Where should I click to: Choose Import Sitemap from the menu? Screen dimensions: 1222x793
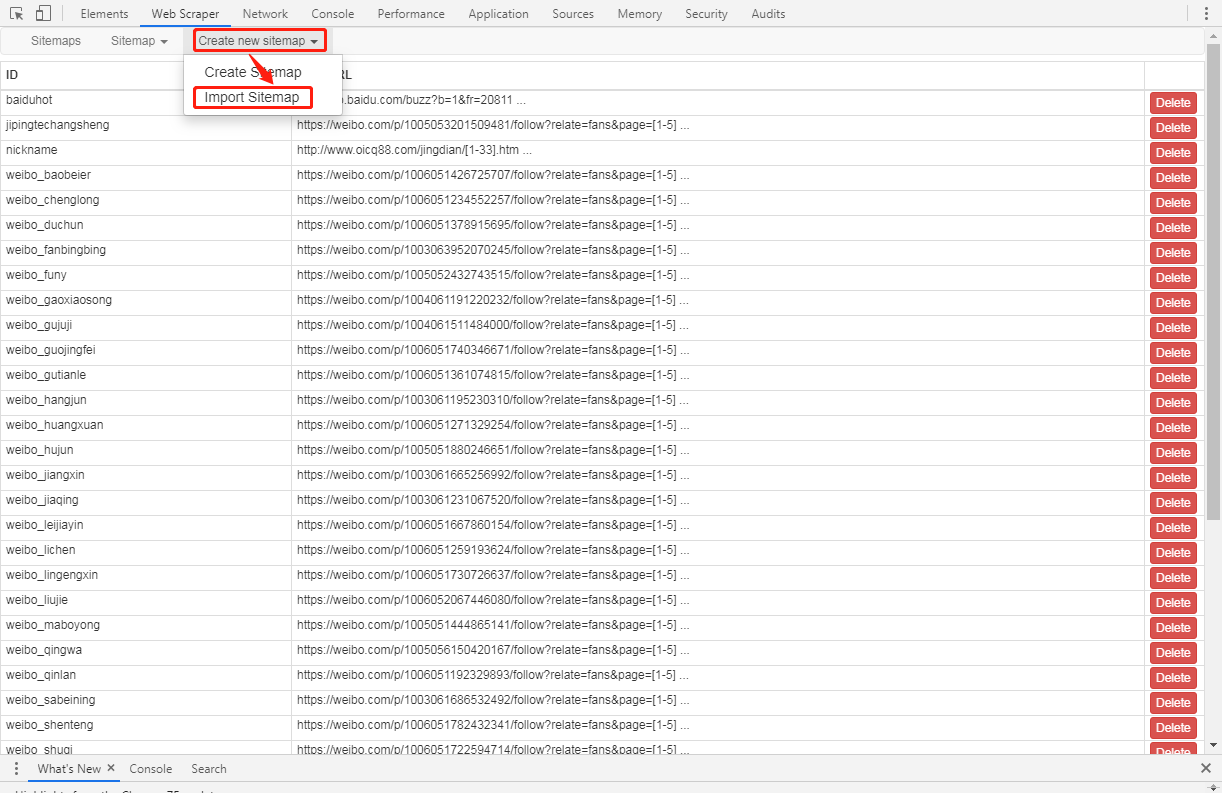[x=252, y=97]
